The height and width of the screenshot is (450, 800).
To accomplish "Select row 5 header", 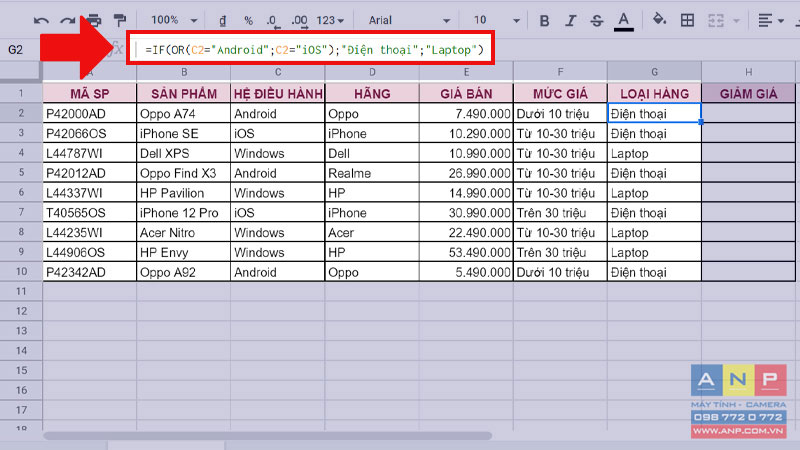I will click(x=21, y=173).
